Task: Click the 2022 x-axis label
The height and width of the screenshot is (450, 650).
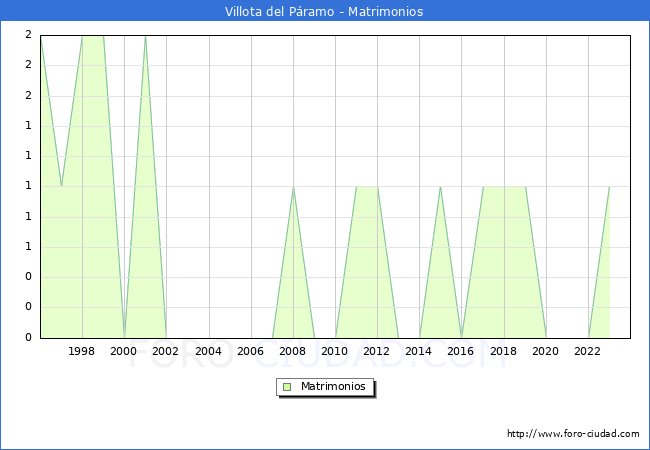Action: [x=588, y=351]
